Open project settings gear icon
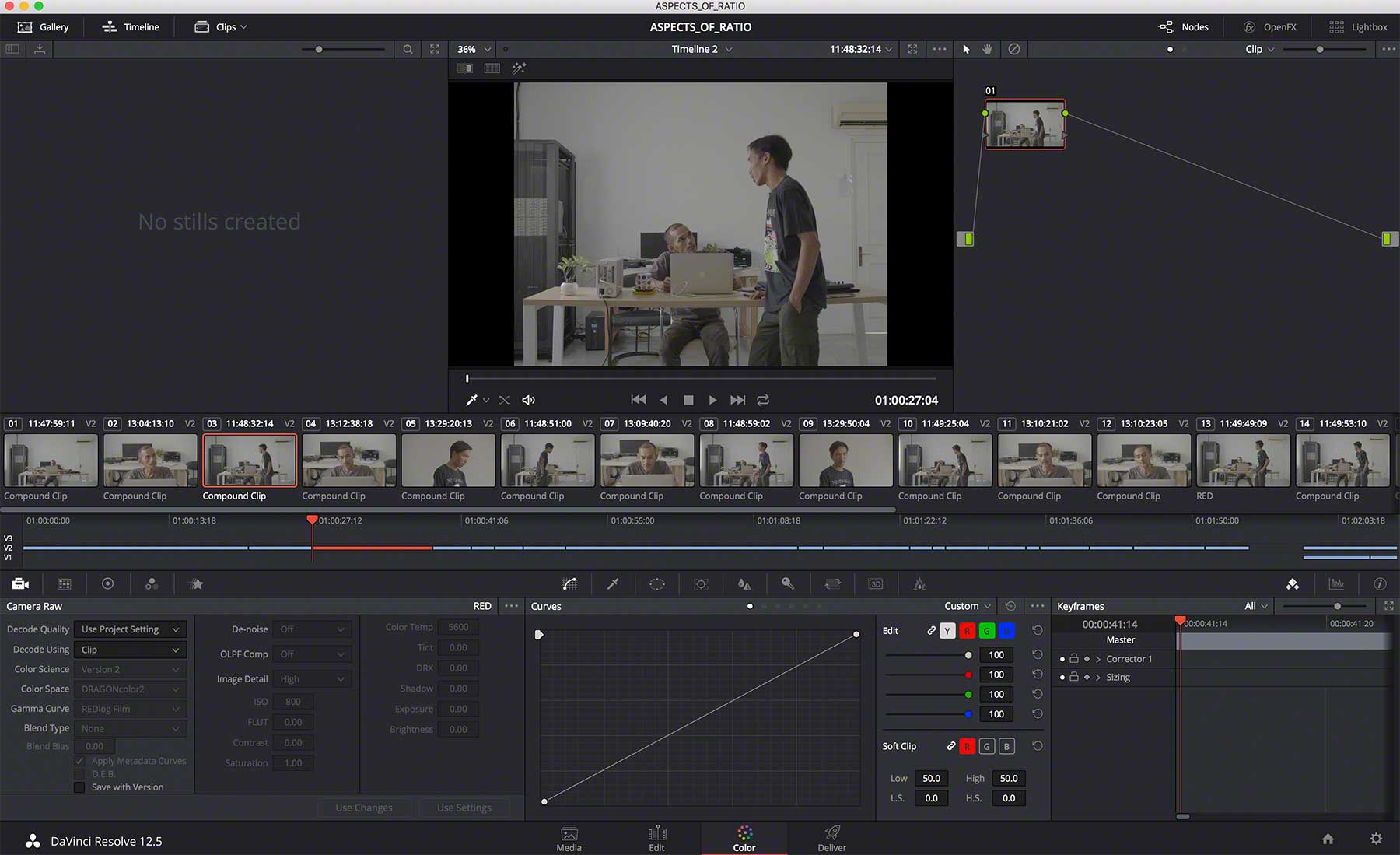The width and height of the screenshot is (1400, 855). [x=1376, y=839]
